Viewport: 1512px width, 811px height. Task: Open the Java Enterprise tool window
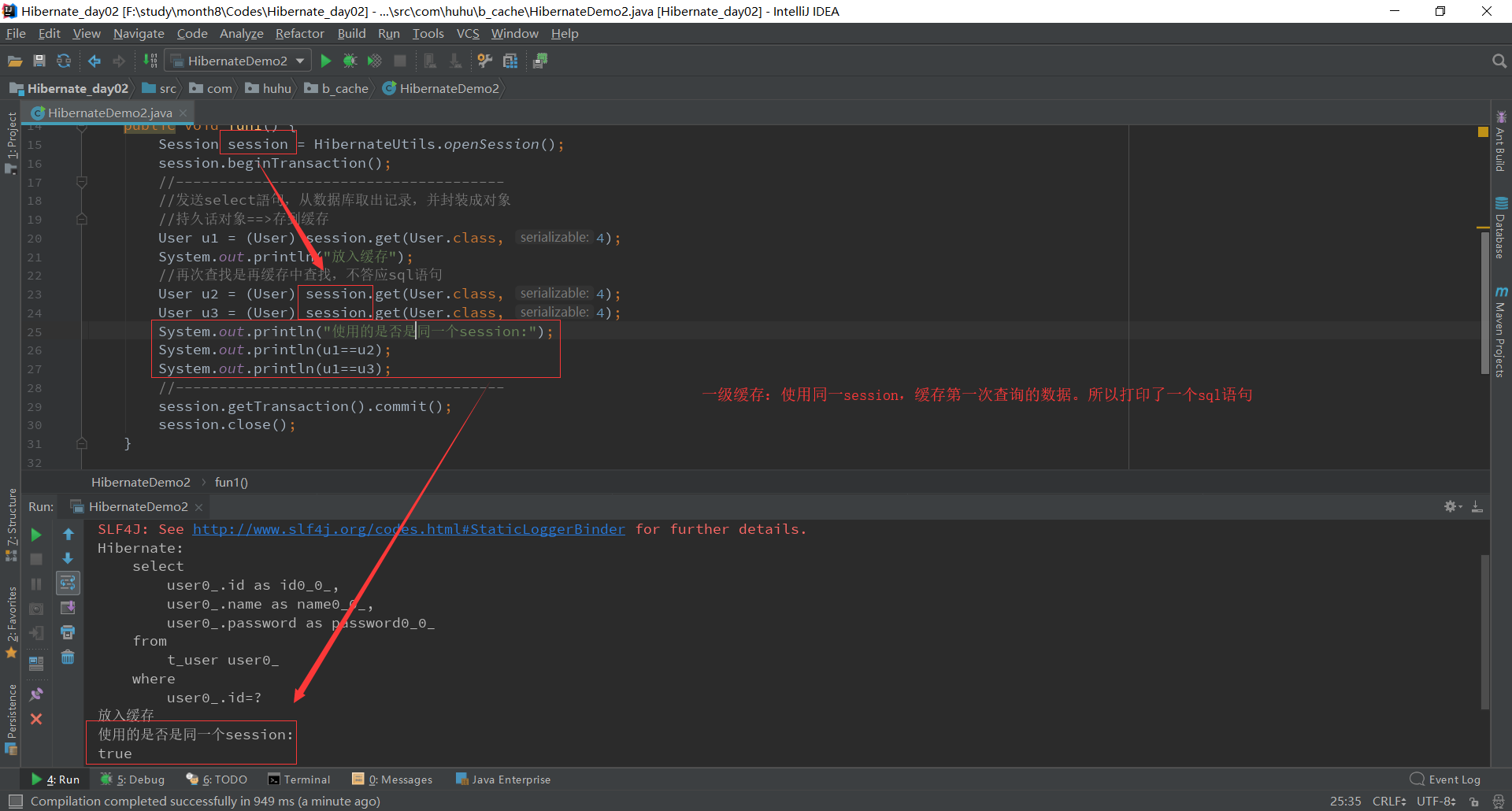point(503,780)
